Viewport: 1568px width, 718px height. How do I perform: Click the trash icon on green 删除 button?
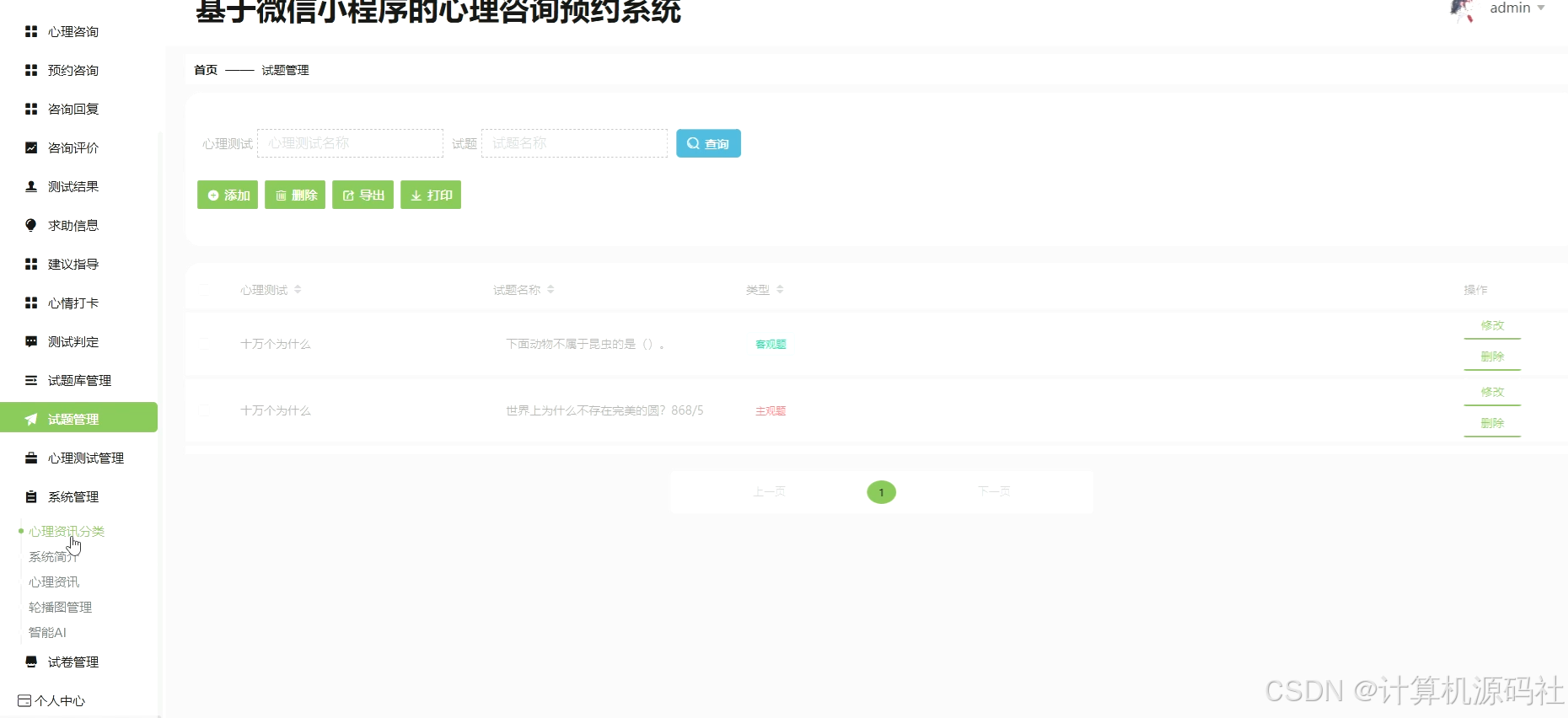coord(281,196)
